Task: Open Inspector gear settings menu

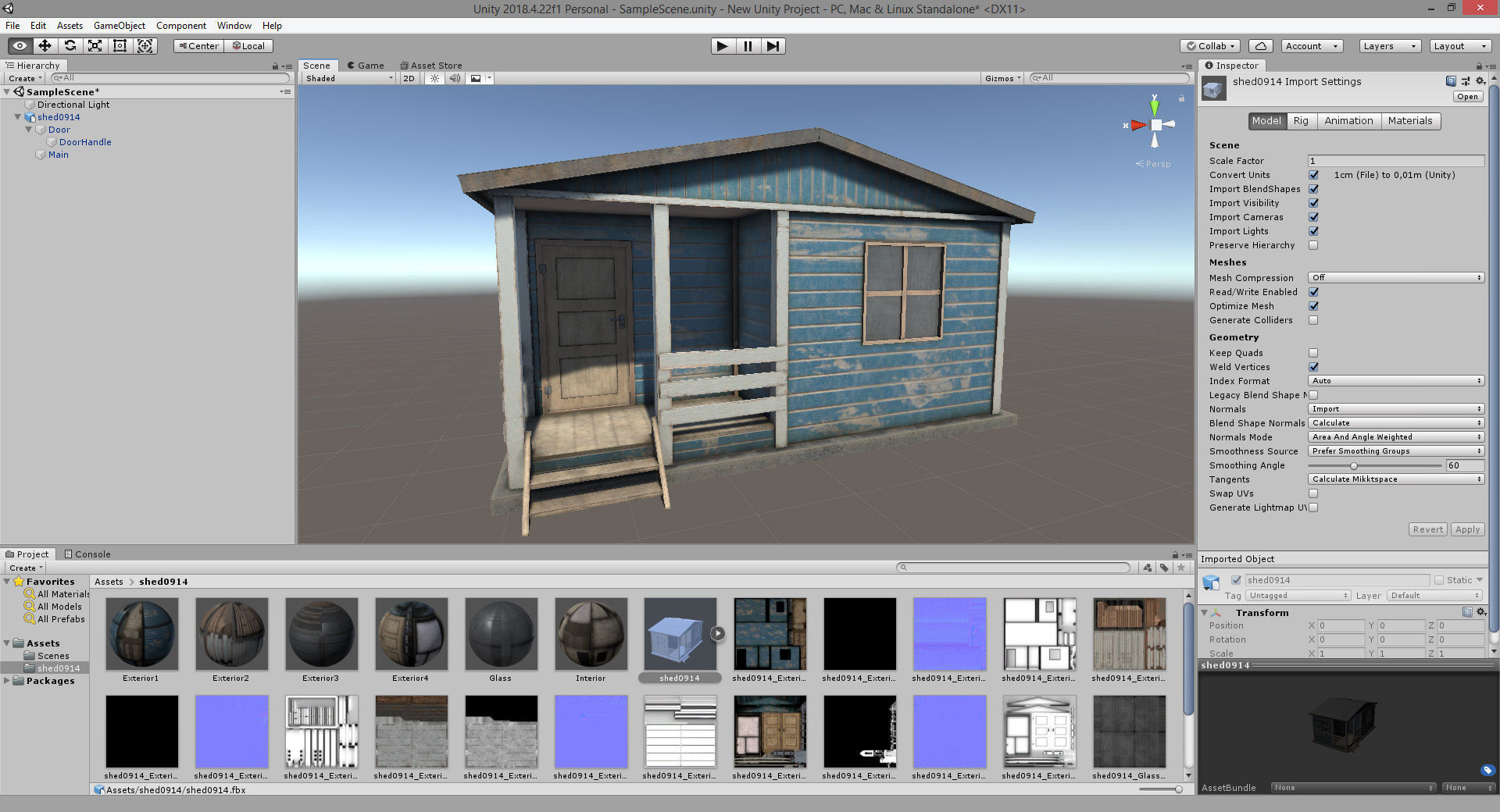Action: [x=1480, y=81]
